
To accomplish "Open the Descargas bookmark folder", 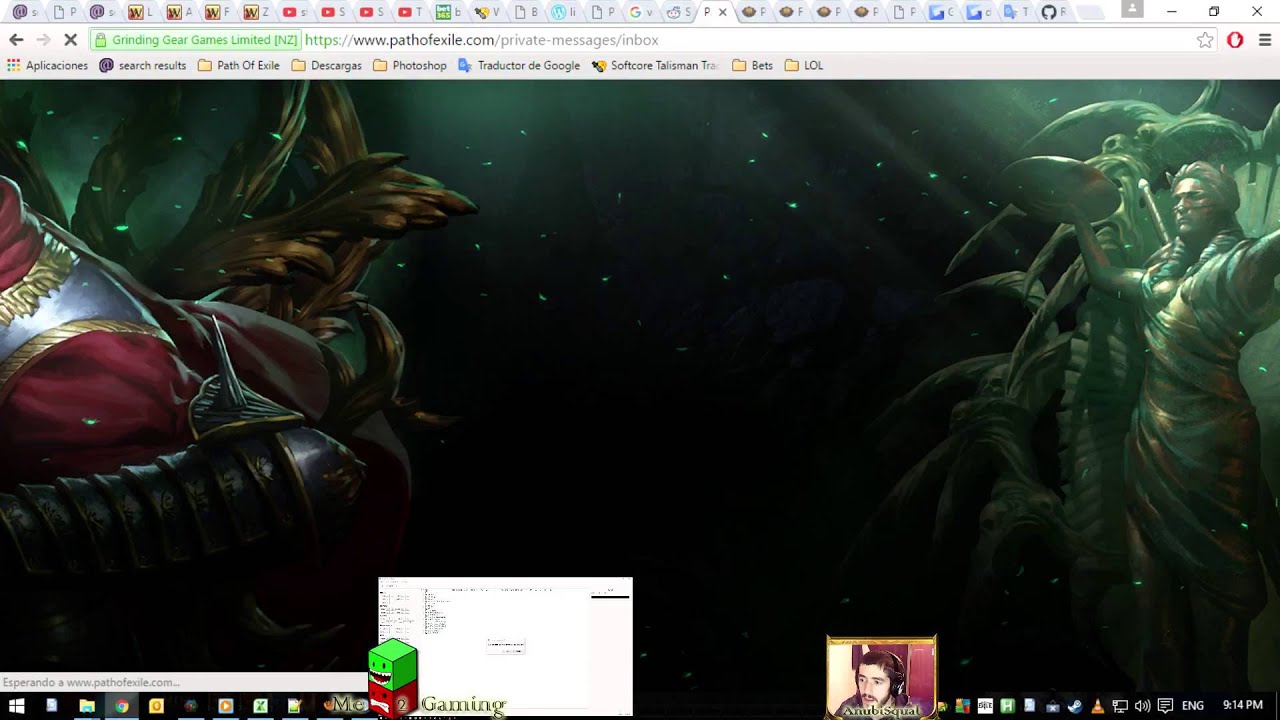I will (x=327, y=65).
